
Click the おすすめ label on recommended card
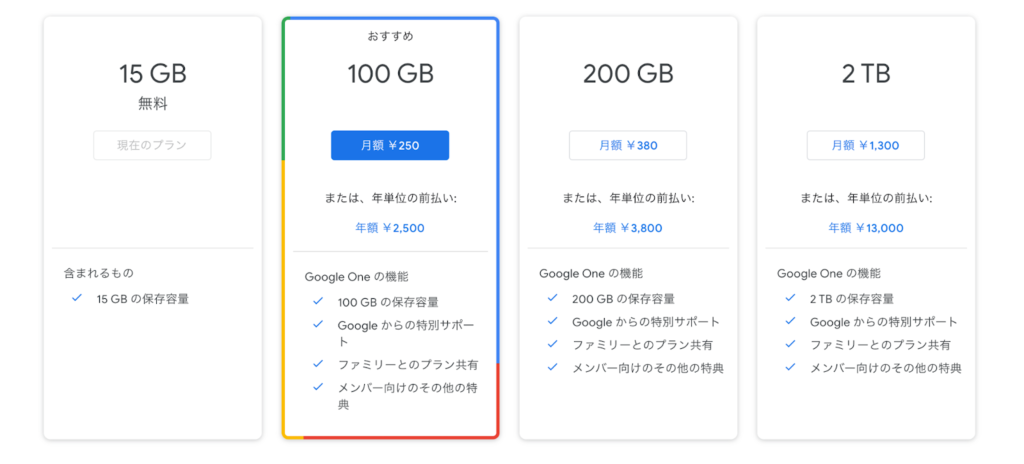pyautogui.click(x=391, y=36)
